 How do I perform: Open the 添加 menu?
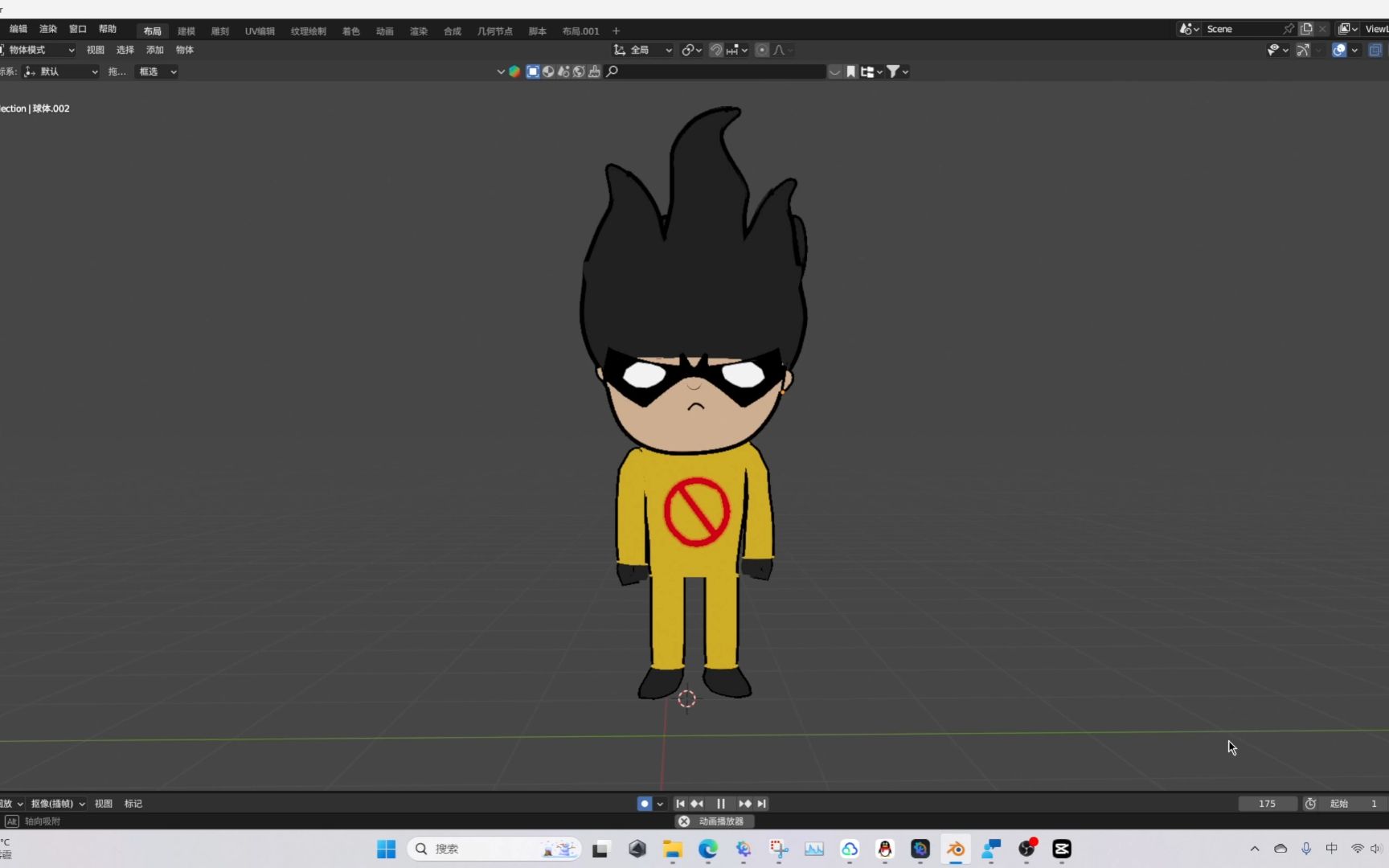click(x=155, y=50)
